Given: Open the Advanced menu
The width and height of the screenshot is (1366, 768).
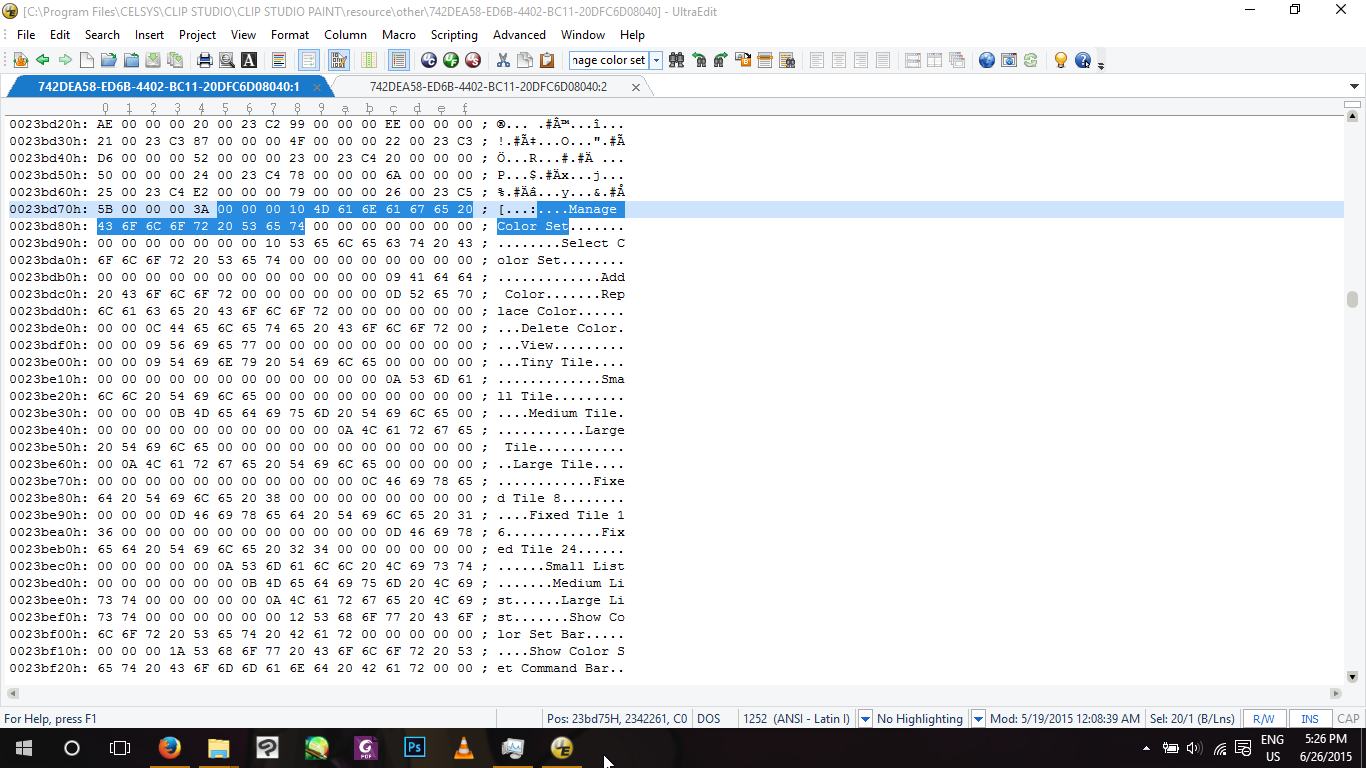Looking at the screenshot, I should [x=519, y=34].
